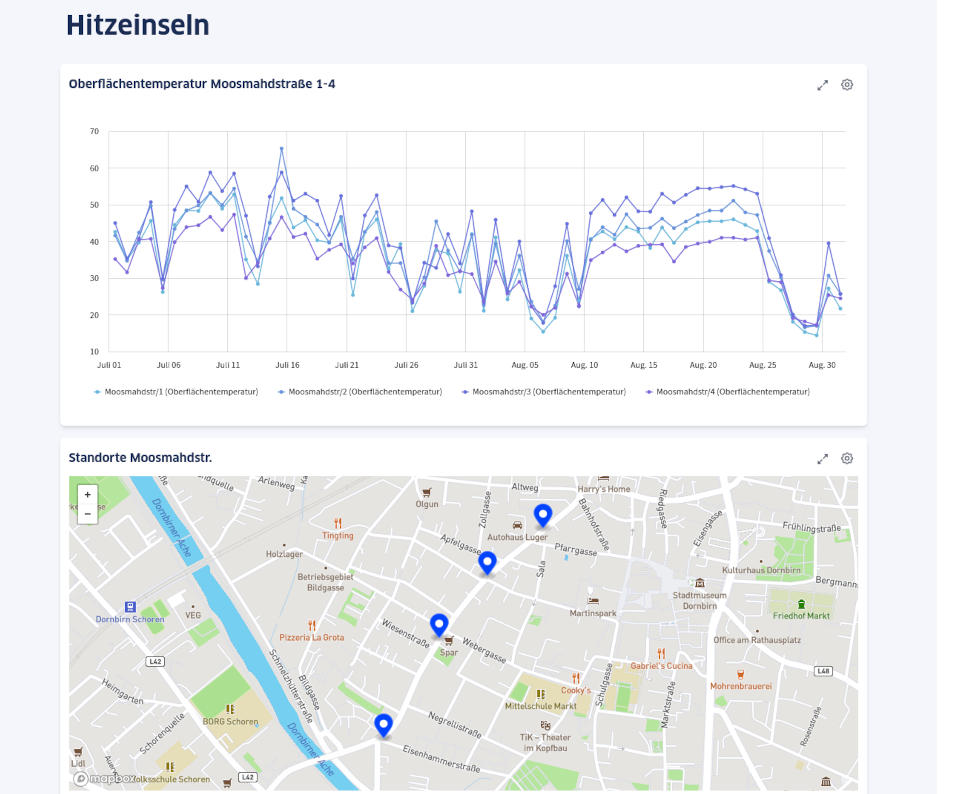Click the Dornbirn Schoren train station icon

pyautogui.click(x=130, y=606)
